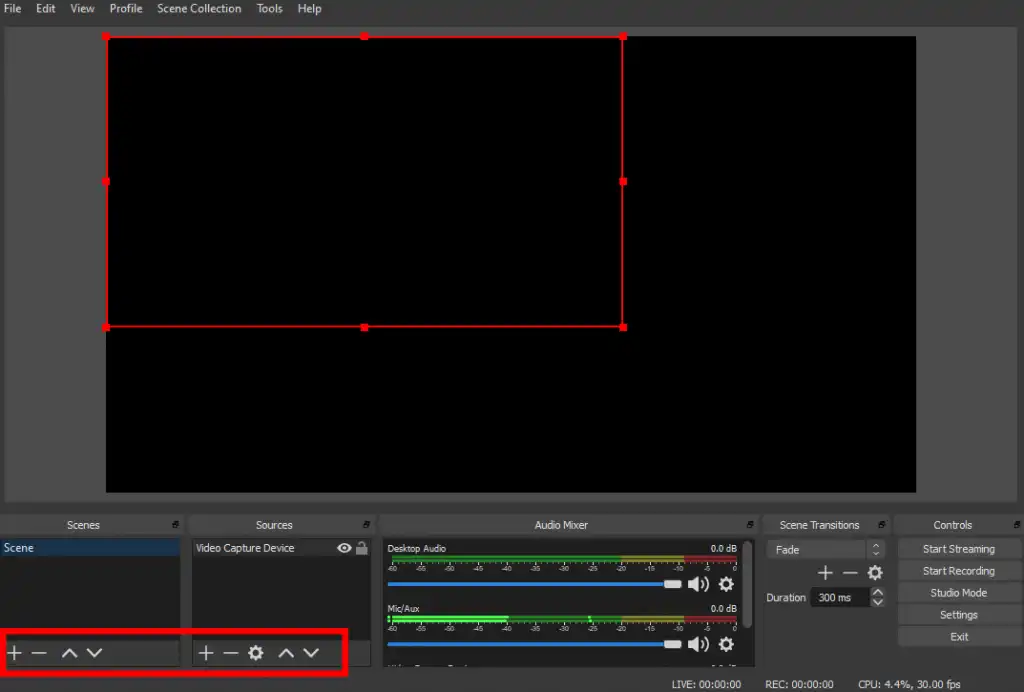This screenshot has height=692, width=1024.
Task: Click Desktop Audio 0.0 dB value
Action: coord(724,548)
